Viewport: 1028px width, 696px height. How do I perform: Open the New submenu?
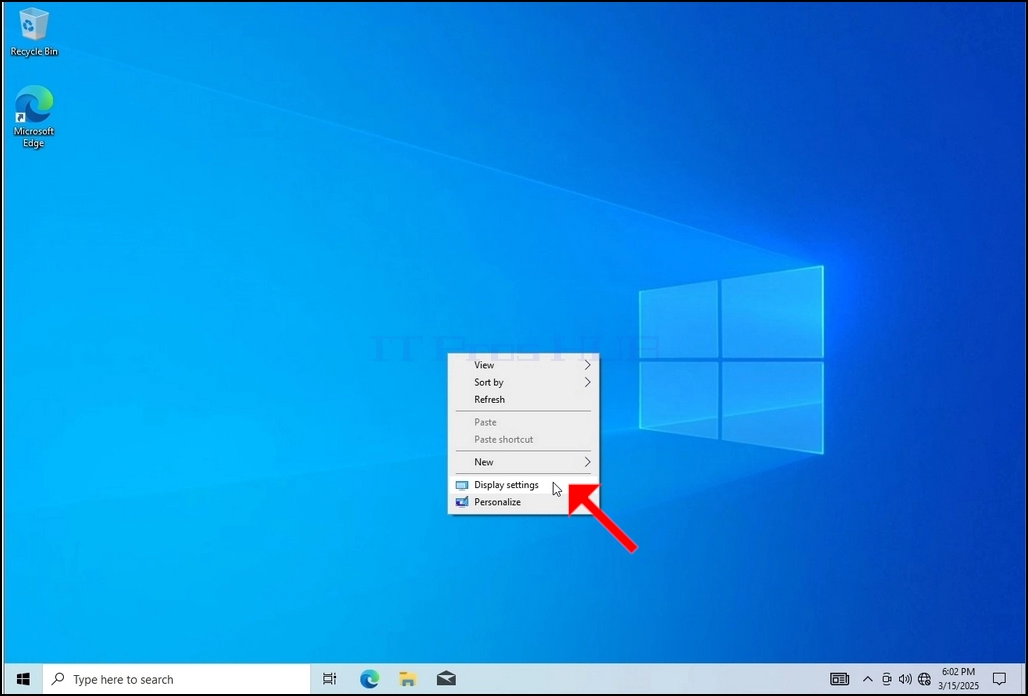pyautogui.click(x=523, y=462)
